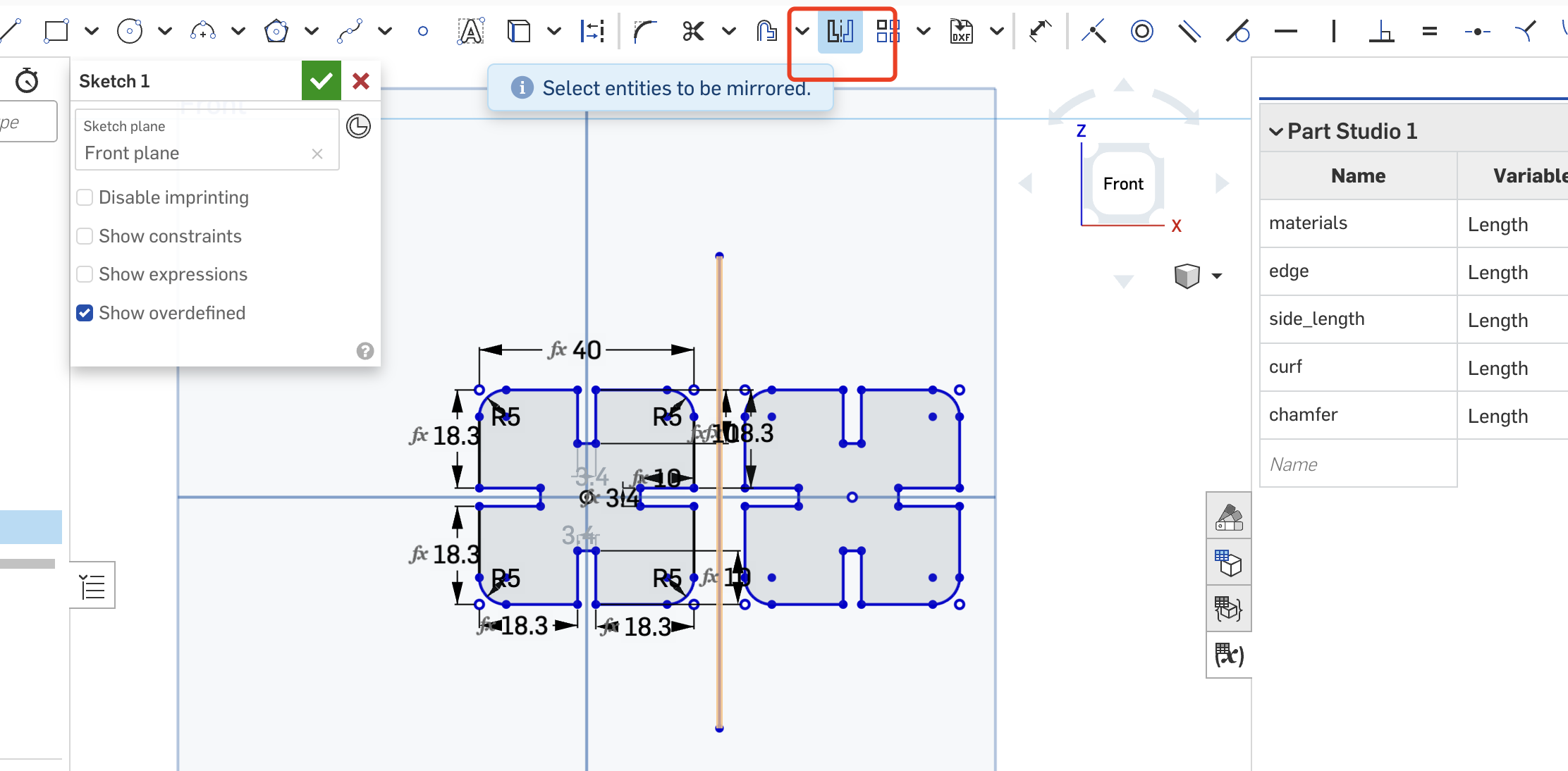Click the Mirror tool icon

pyautogui.click(x=840, y=31)
